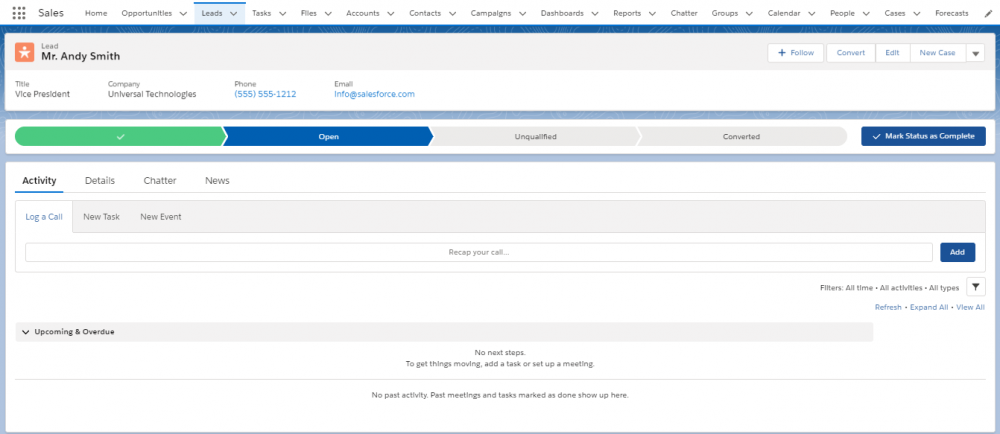Expand the Calendar tab dropdown chevron

click(811, 13)
